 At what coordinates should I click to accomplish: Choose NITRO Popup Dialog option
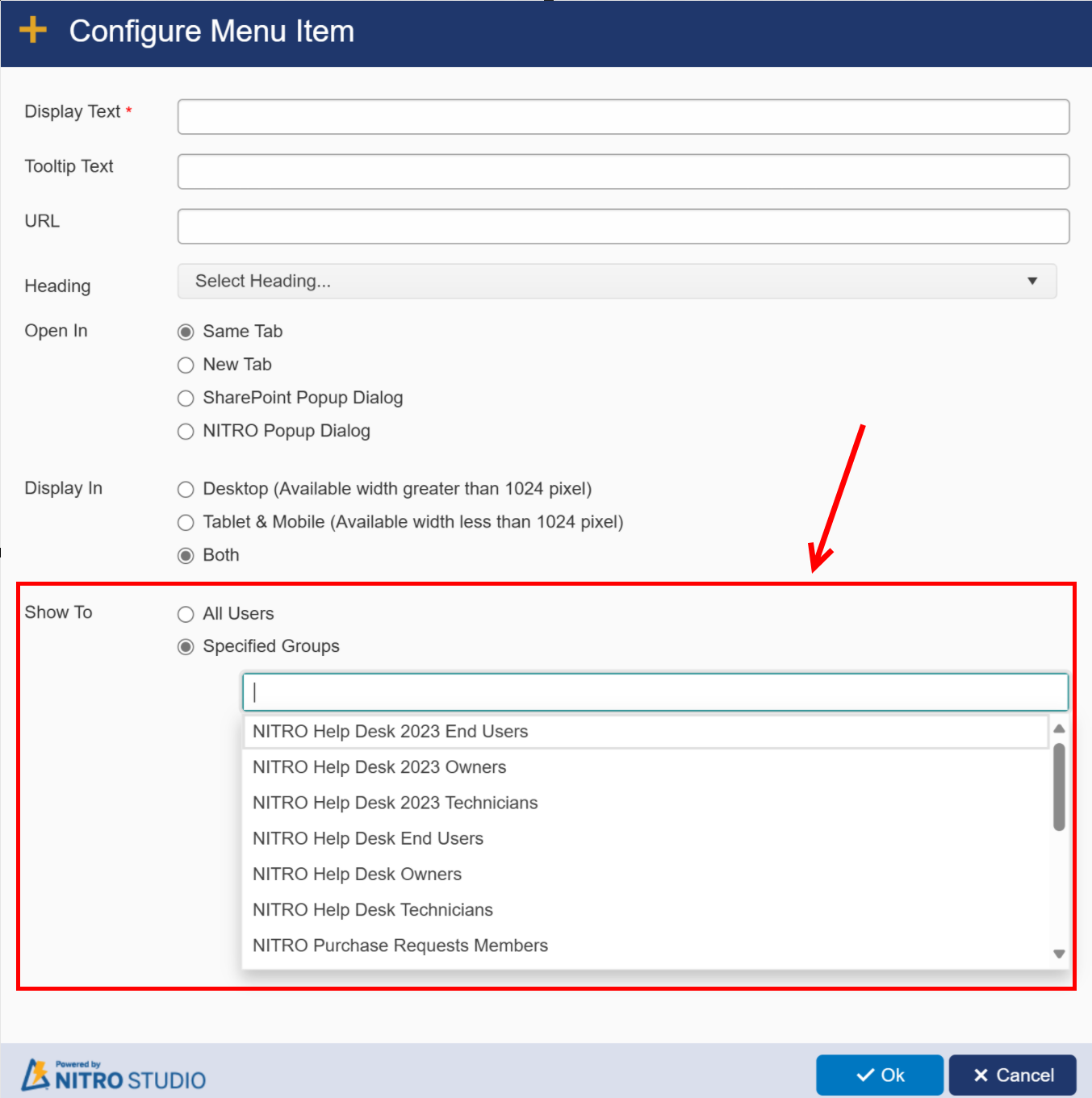[x=186, y=432]
